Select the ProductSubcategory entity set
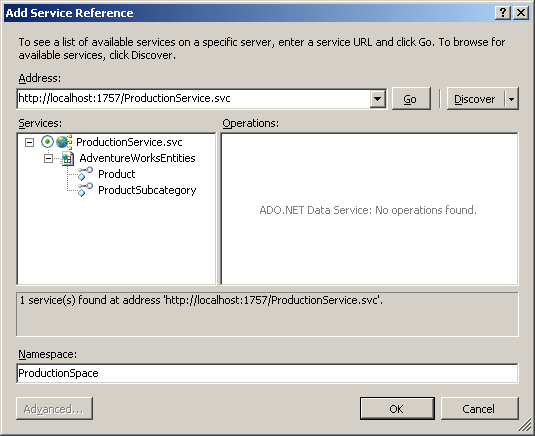The width and height of the screenshot is (535, 436). point(147,190)
